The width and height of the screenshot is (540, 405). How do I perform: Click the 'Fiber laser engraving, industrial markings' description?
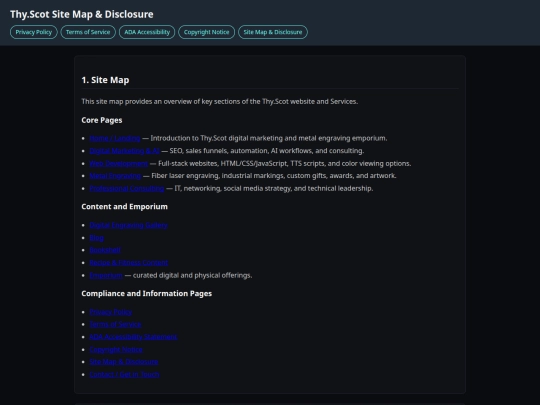[x=274, y=176]
